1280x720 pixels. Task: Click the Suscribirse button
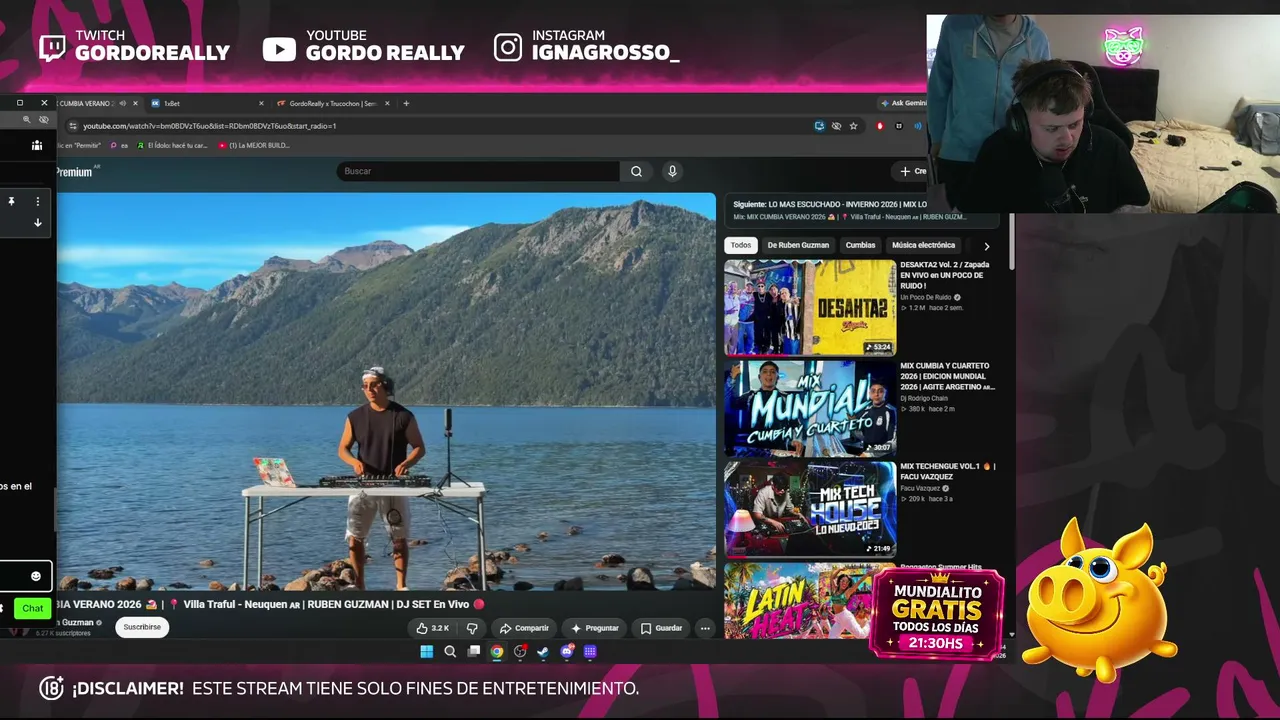coord(142,627)
